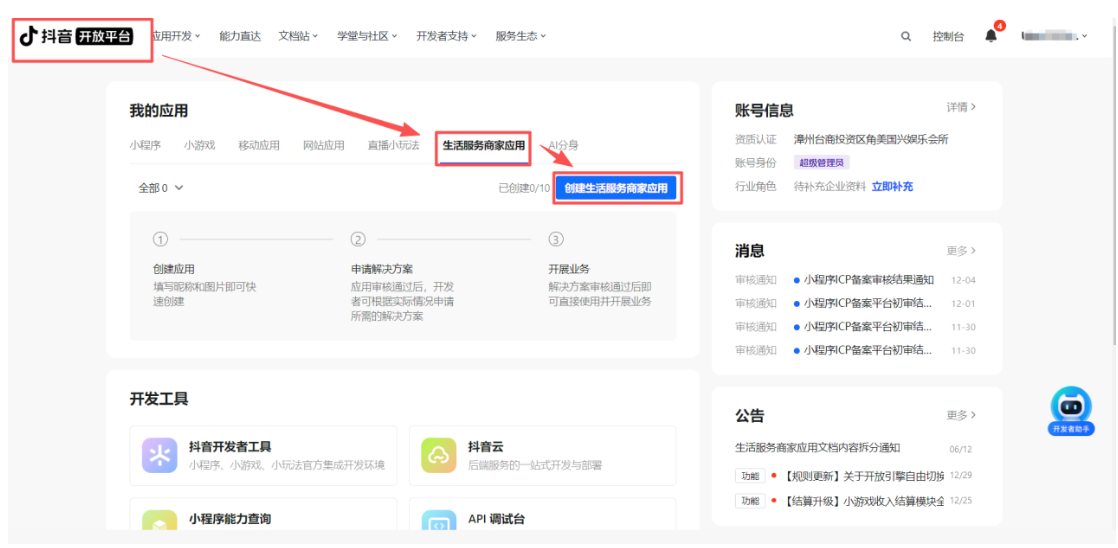Open the 小程序能力查询 card title

coord(230,519)
